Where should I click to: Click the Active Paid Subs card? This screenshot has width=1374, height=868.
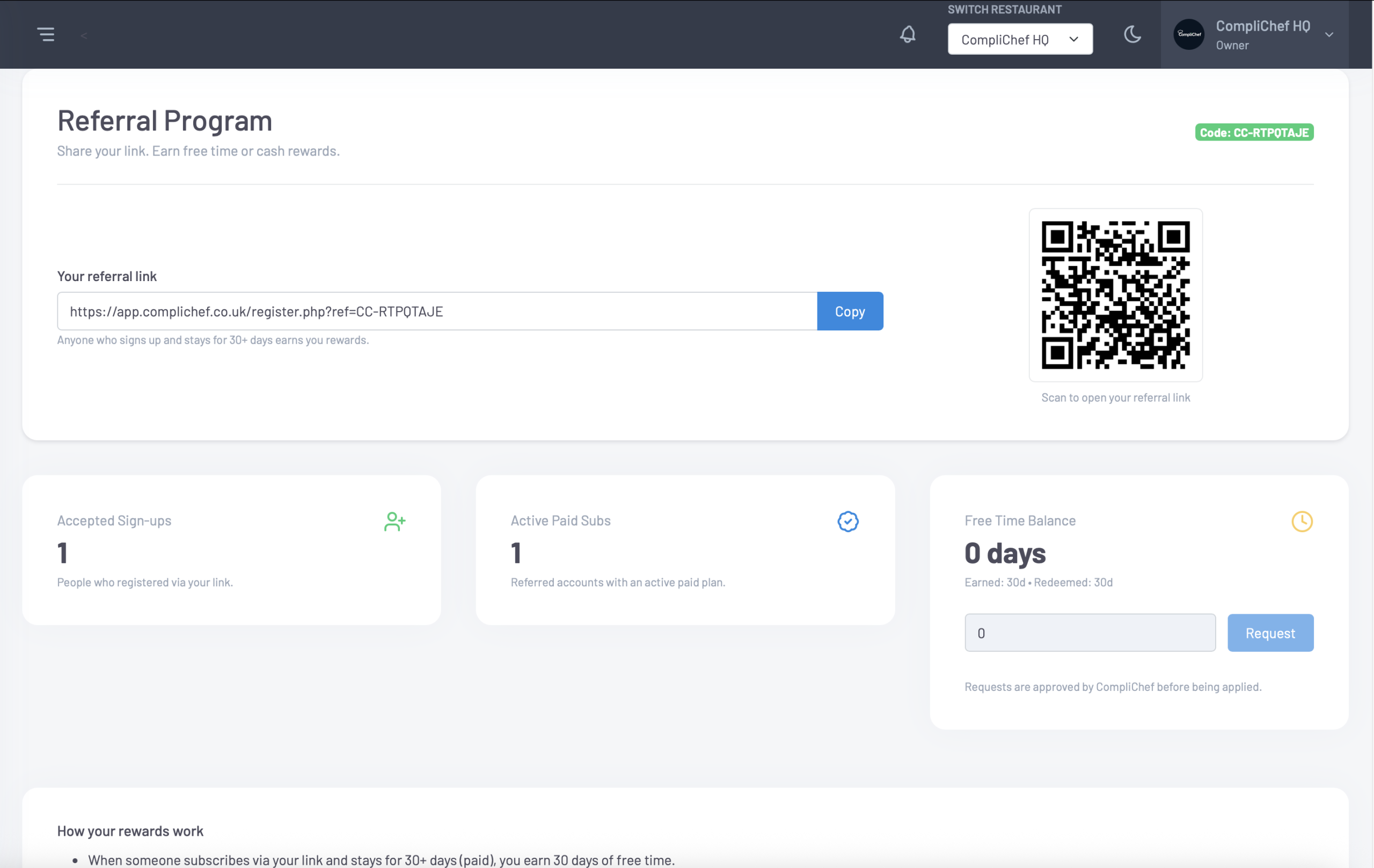pos(685,550)
